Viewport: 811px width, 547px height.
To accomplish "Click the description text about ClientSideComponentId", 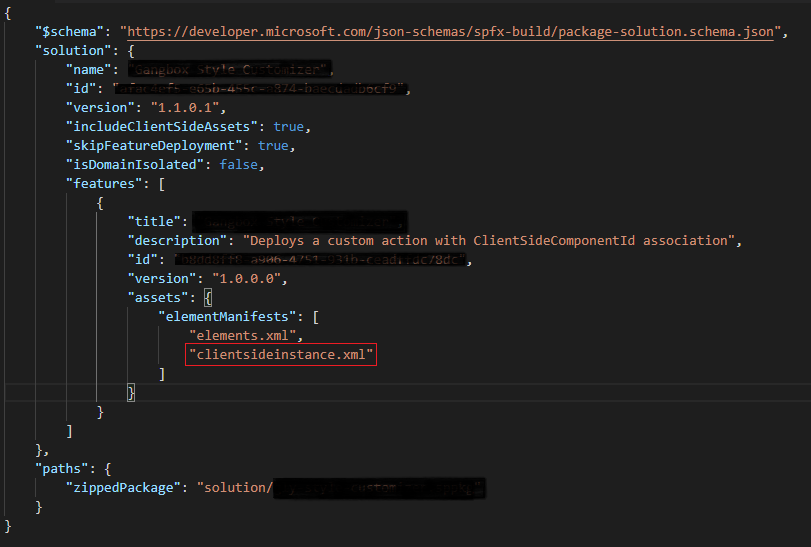I will tap(489, 240).
